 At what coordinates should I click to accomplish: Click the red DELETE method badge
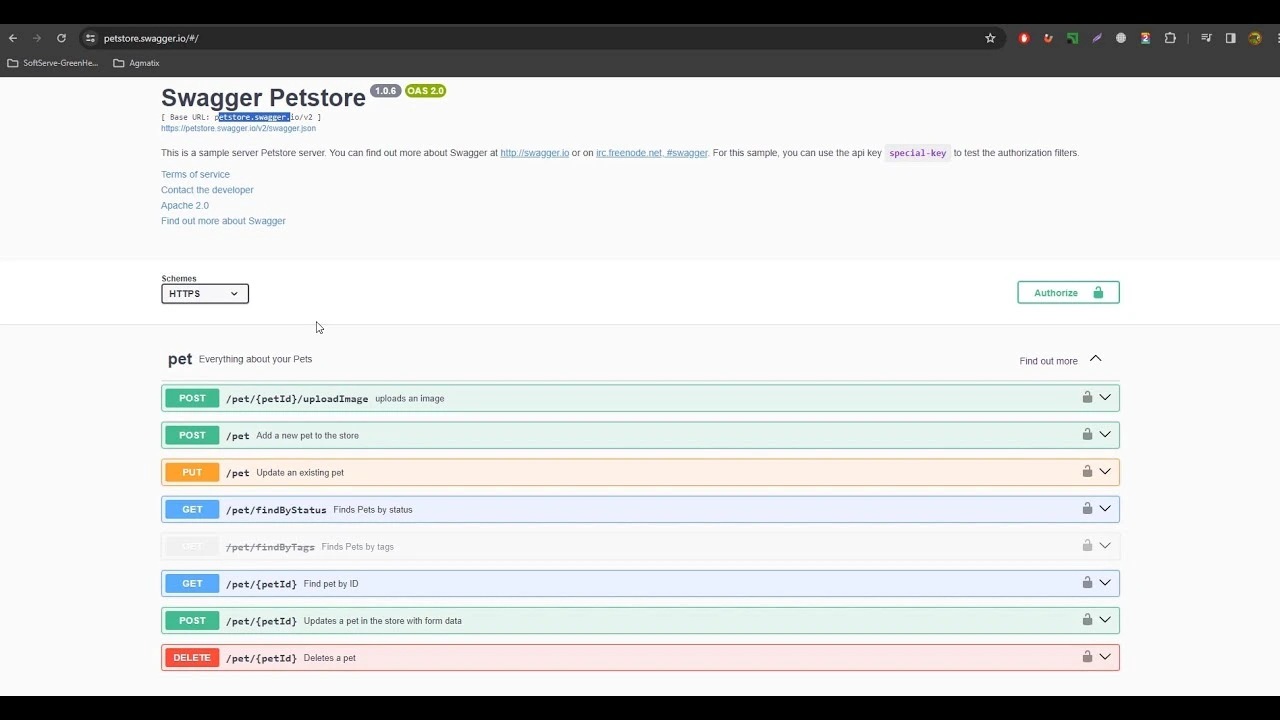click(192, 657)
